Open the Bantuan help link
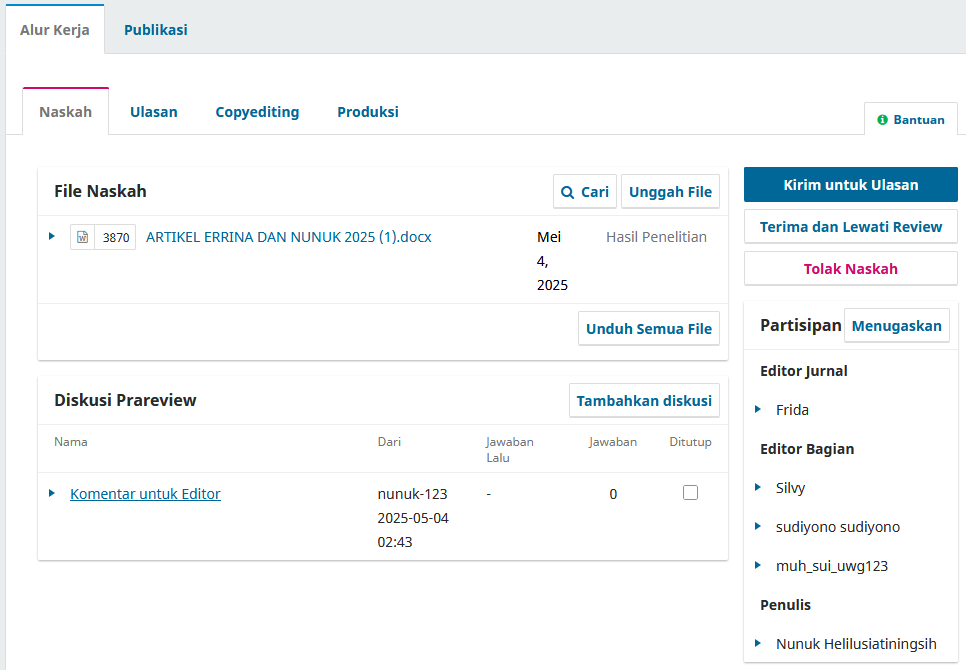This screenshot has height=670, width=966. point(911,119)
